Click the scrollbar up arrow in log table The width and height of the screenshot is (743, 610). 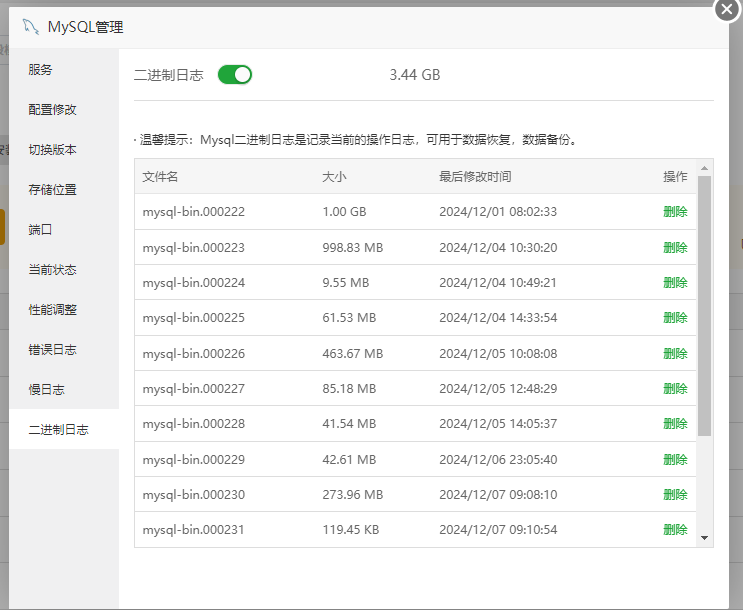click(704, 168)
